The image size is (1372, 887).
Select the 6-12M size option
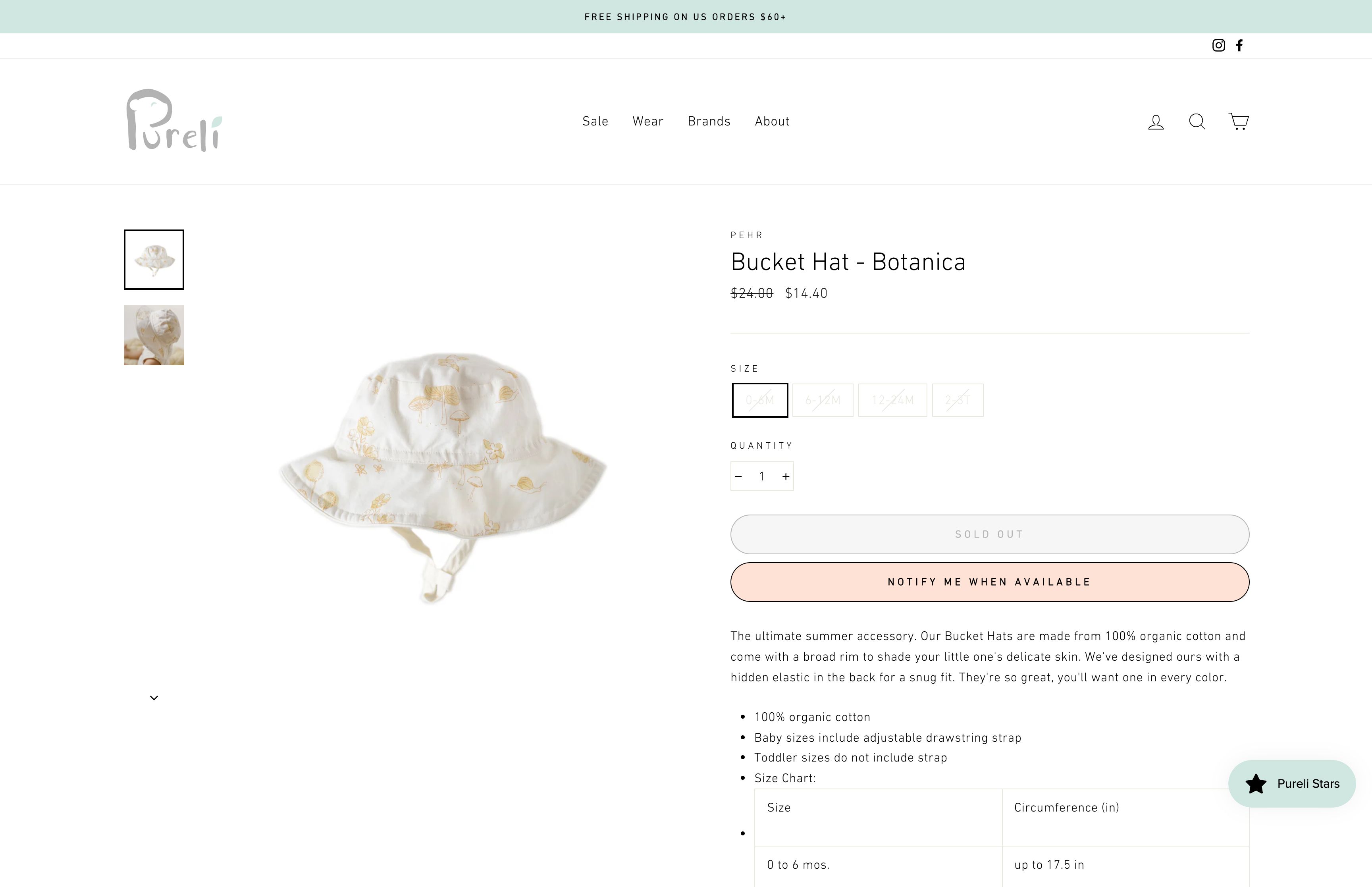pyautogui.click(x=823, y=400)
